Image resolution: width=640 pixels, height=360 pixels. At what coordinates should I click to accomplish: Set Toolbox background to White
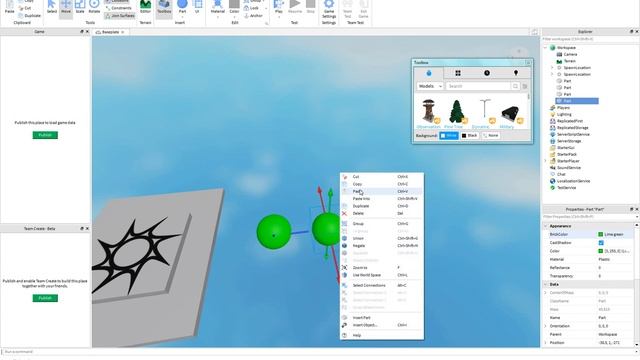(x=449, y=136)
